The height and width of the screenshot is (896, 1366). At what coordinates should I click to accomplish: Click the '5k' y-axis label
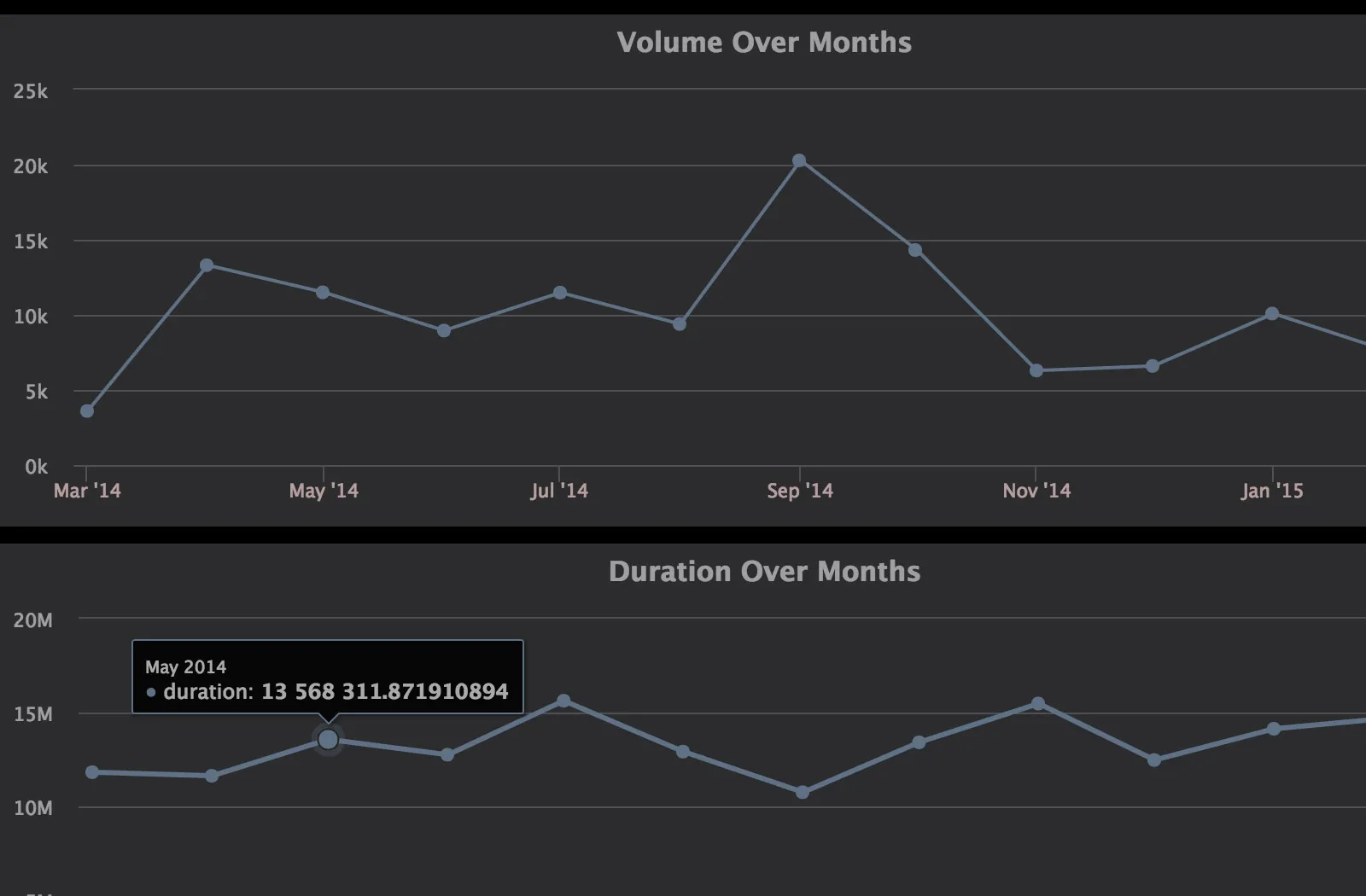coord(37,392)
